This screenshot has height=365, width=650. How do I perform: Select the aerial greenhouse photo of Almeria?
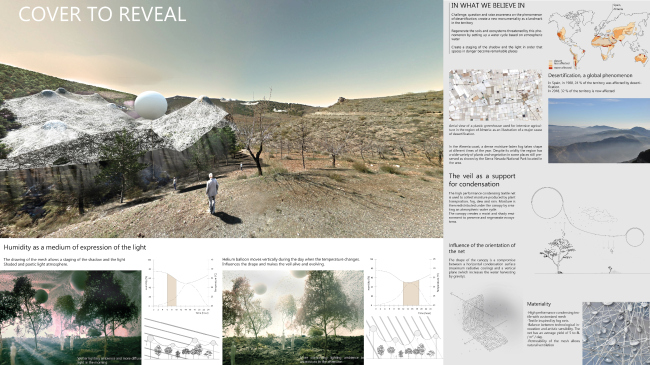(495, 95)
